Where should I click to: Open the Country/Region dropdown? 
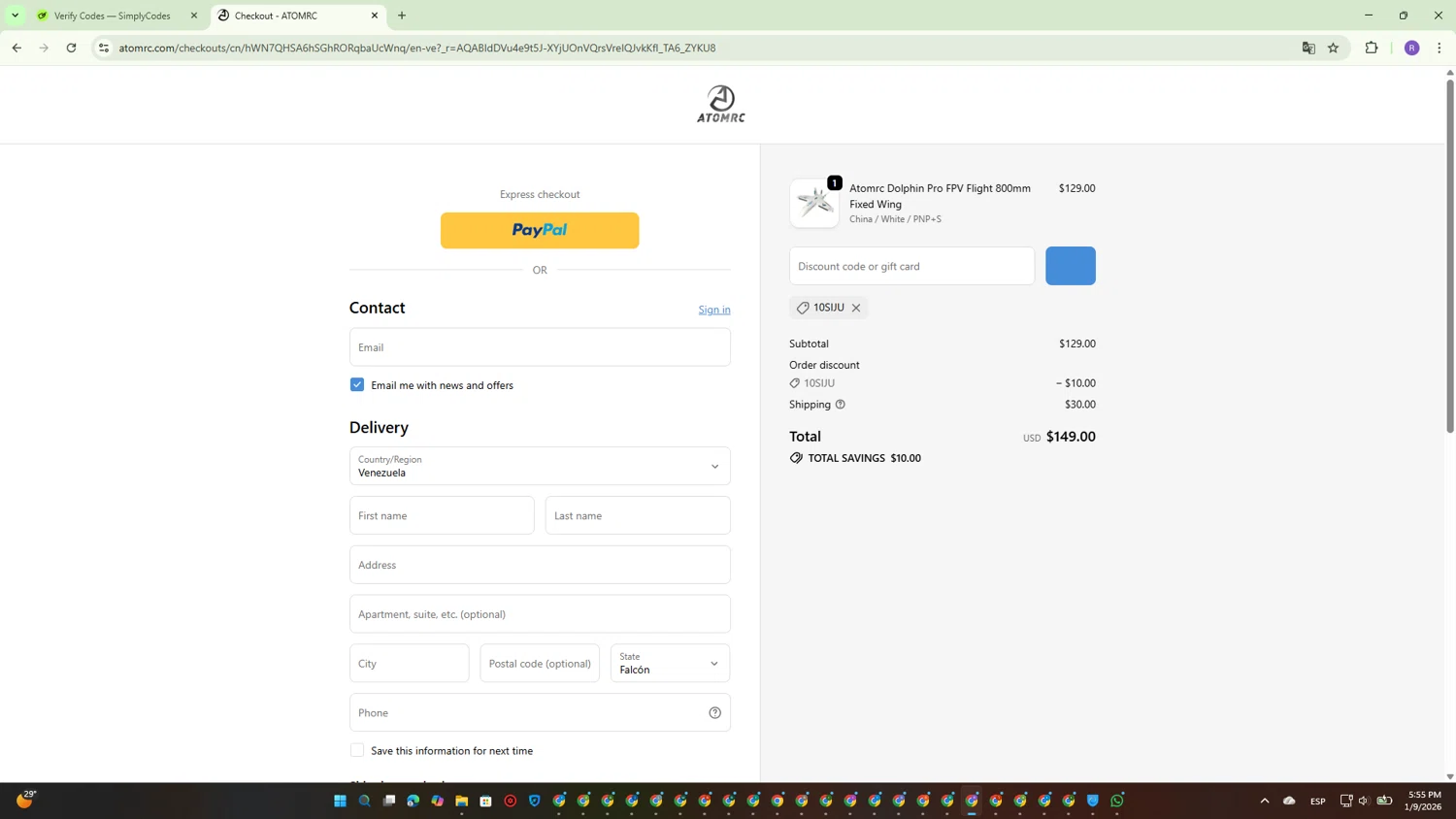540,466
